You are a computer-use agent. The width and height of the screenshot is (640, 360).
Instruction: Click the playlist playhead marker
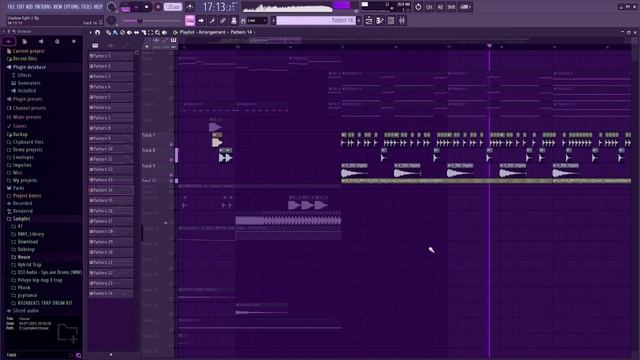[489, 46]
